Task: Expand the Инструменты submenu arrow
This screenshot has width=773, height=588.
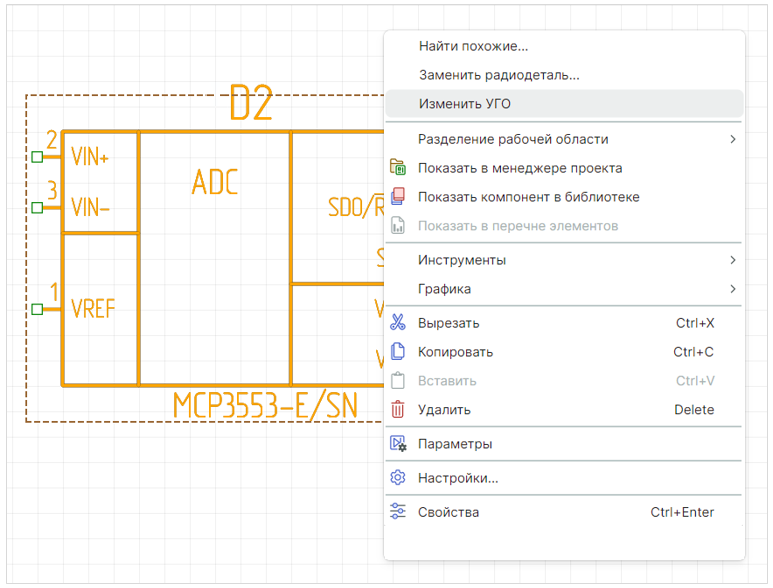Action: 733,260
